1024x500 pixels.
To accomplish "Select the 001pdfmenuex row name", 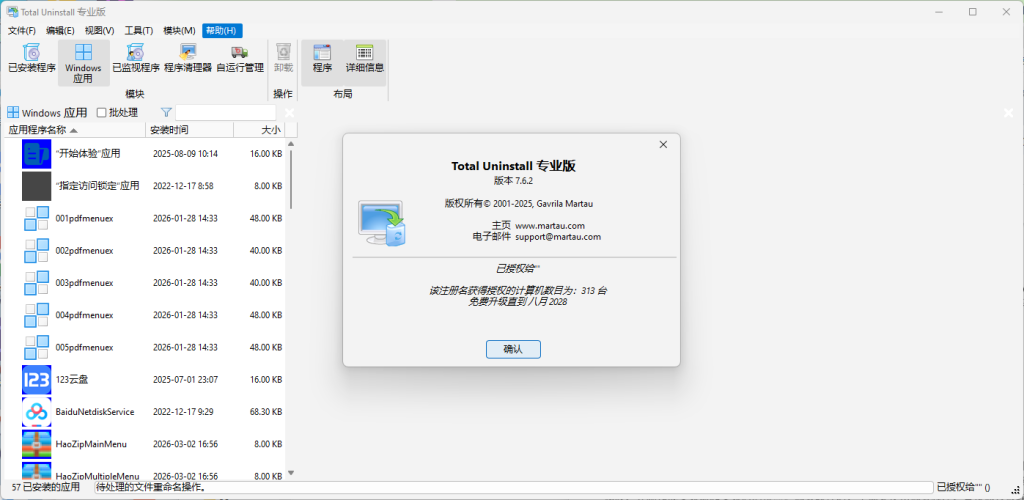I will pos(85,218).
